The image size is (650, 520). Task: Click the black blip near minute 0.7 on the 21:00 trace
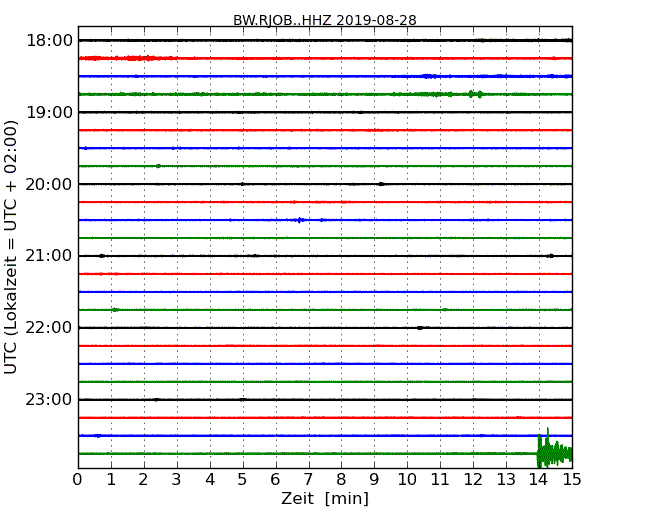coord(102,256)
